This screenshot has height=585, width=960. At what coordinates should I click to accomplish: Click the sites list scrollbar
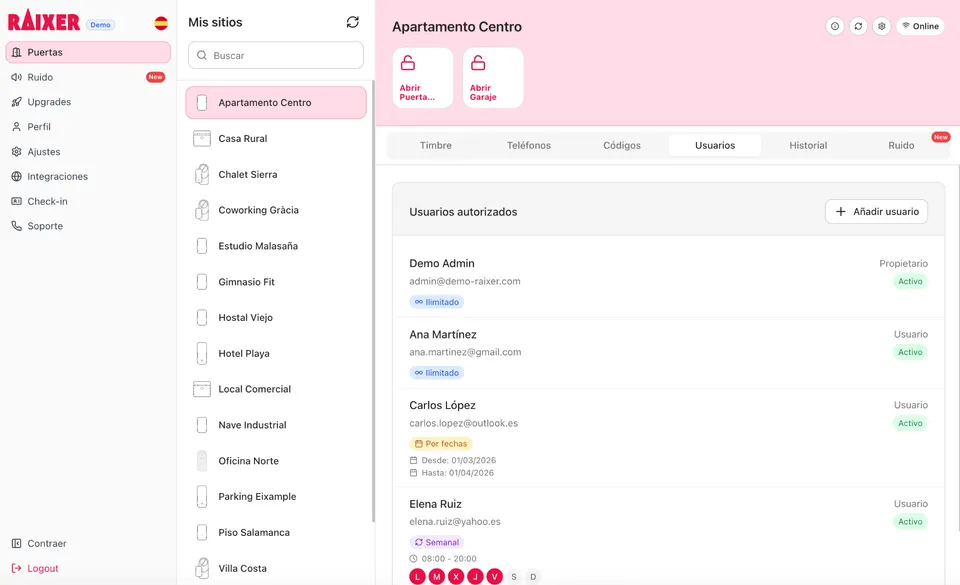pos(373,300)
